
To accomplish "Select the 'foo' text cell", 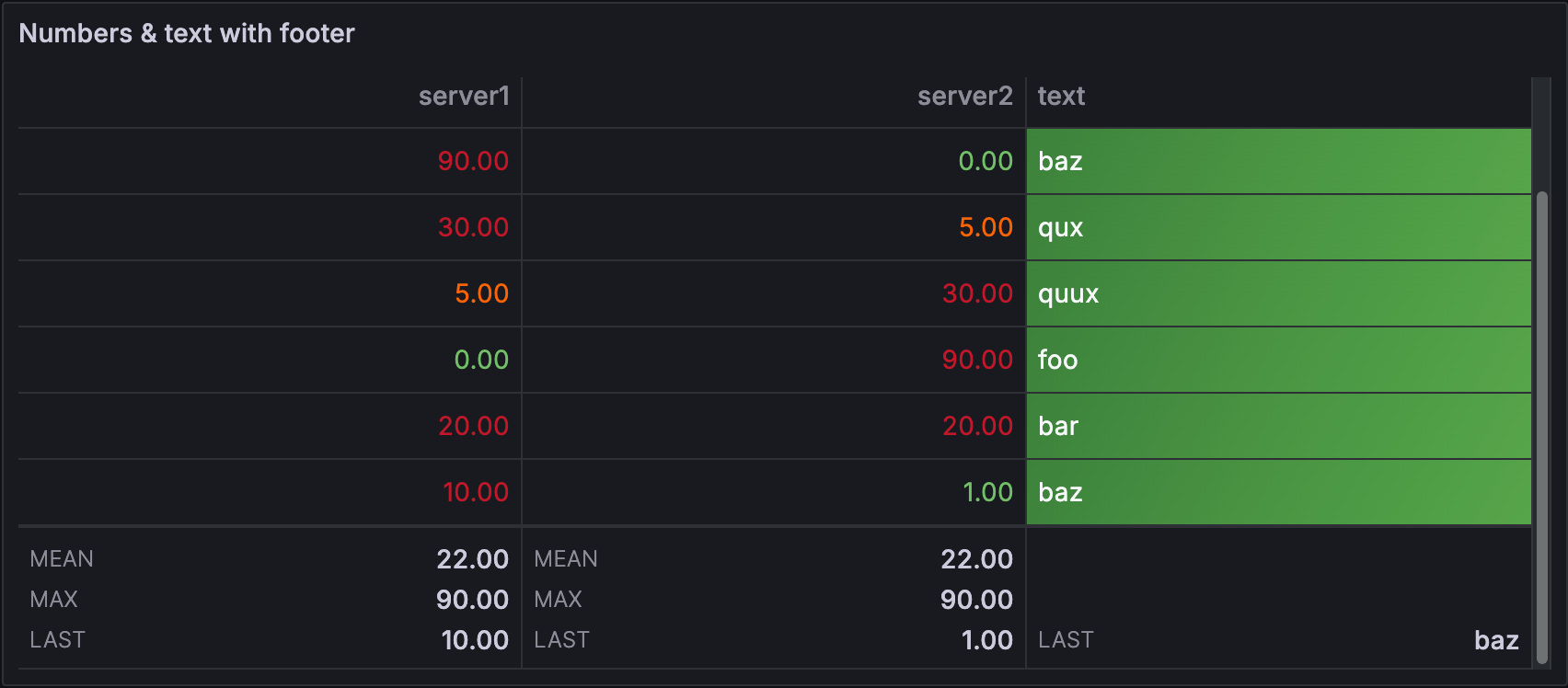I will [x=1057, y=361].
